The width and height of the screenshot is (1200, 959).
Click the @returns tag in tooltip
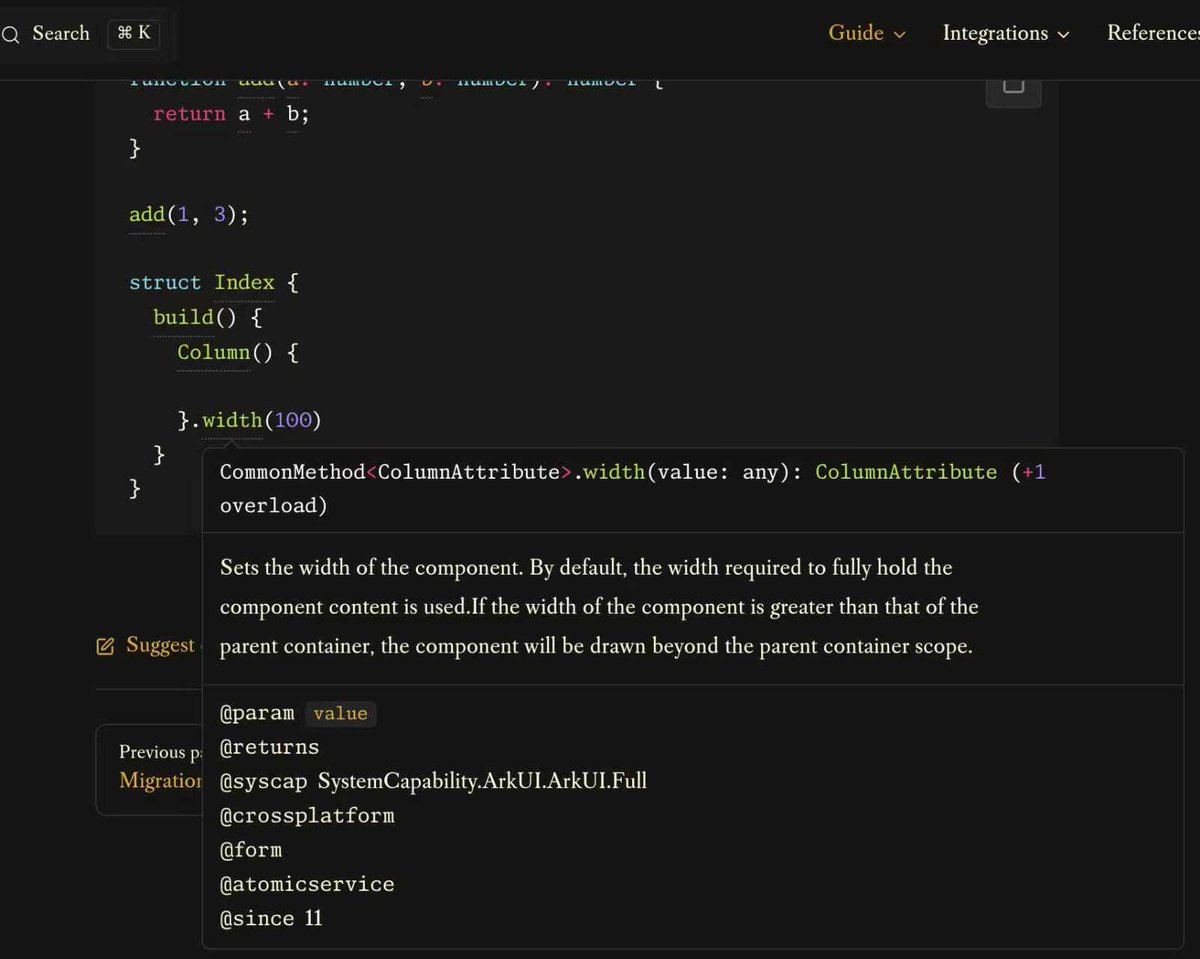[x=269, y=747]
